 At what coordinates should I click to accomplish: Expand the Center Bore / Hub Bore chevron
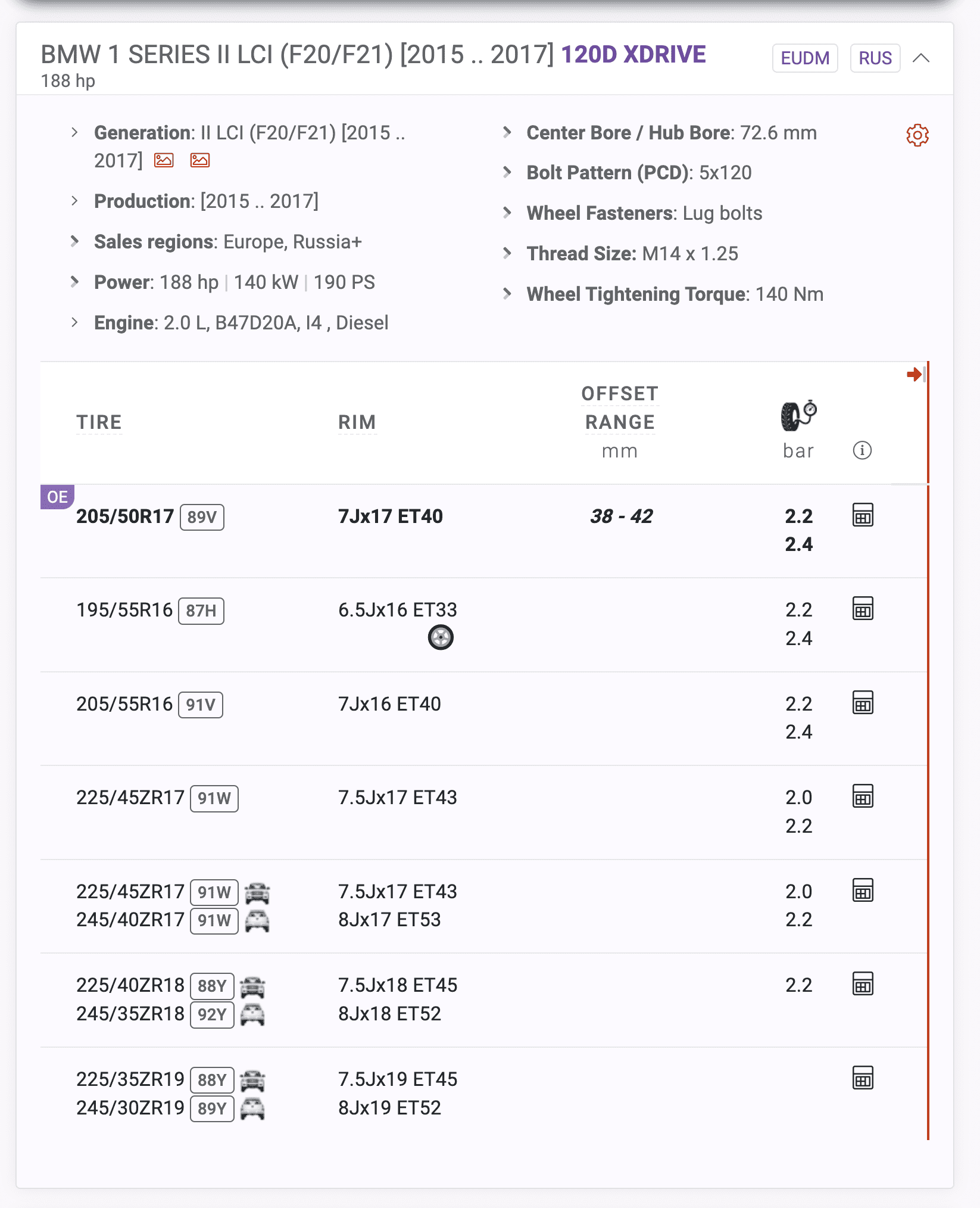point(507,132)
